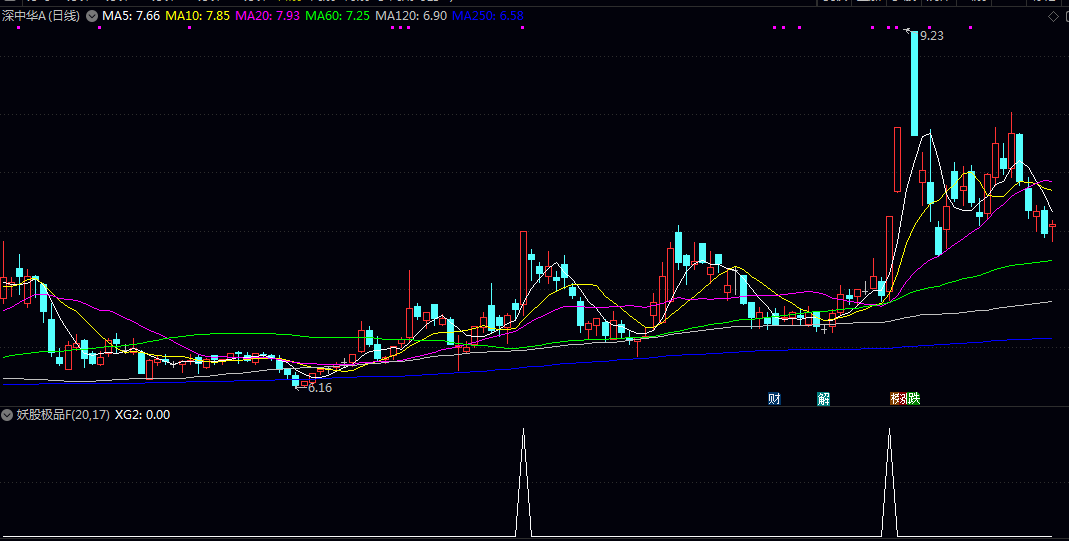Screen dimensions: 1069x541
Task: Expand the main chart indicator dropdown arrow
Action: click(x=93, y=16)
